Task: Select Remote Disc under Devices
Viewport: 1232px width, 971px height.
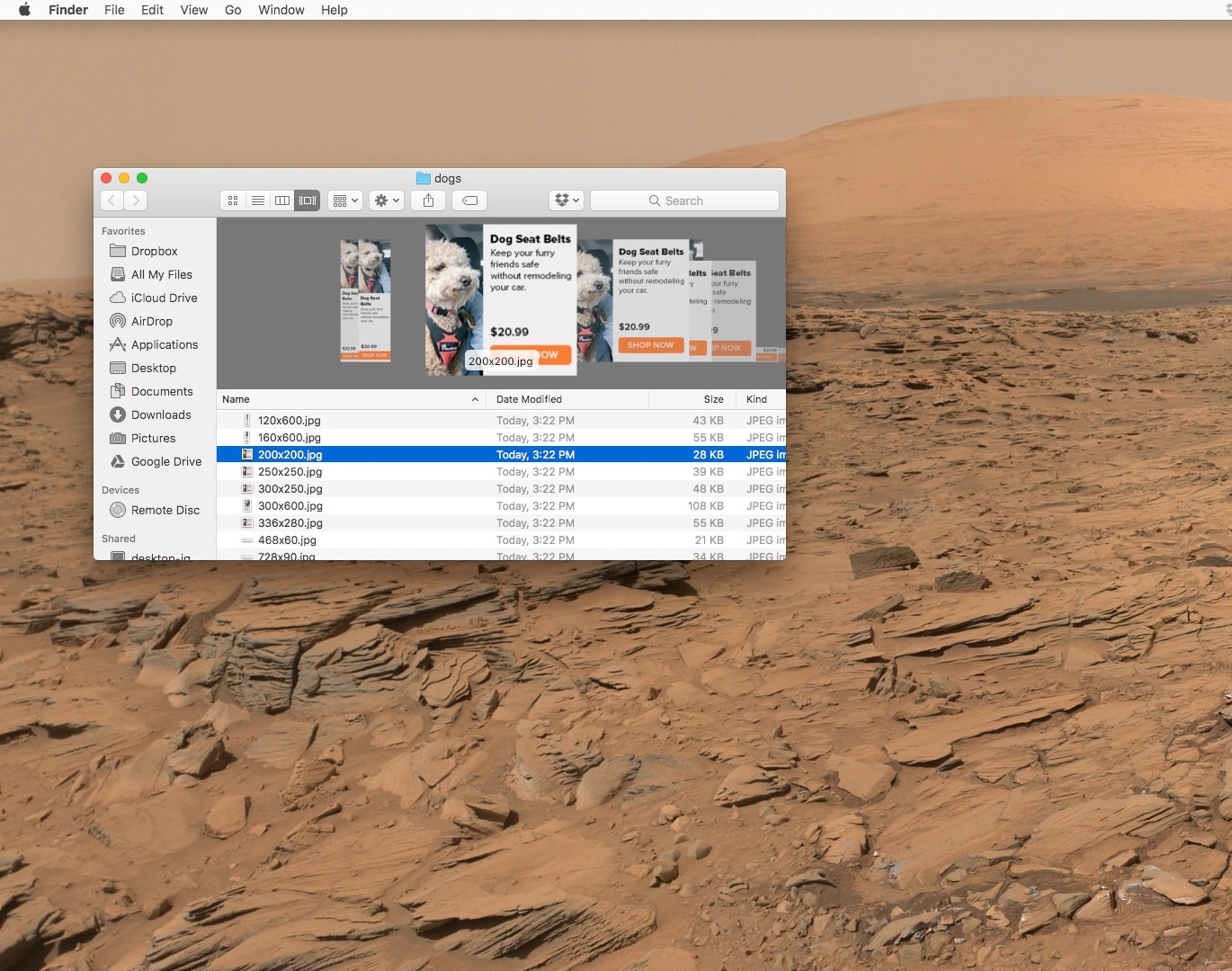Action: [x=165, y=510]
